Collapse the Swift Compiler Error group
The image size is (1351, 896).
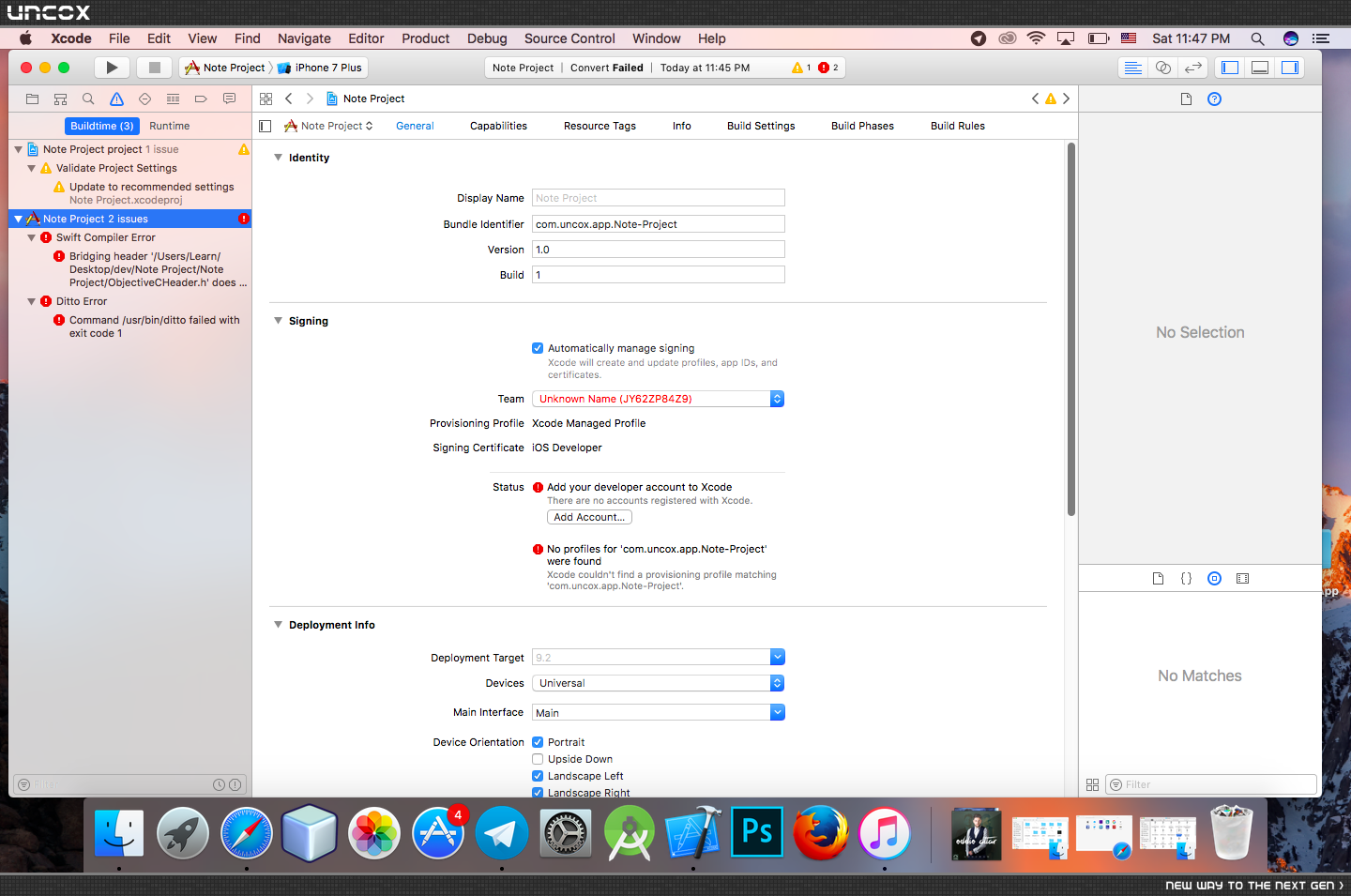(x=32, y=237)
